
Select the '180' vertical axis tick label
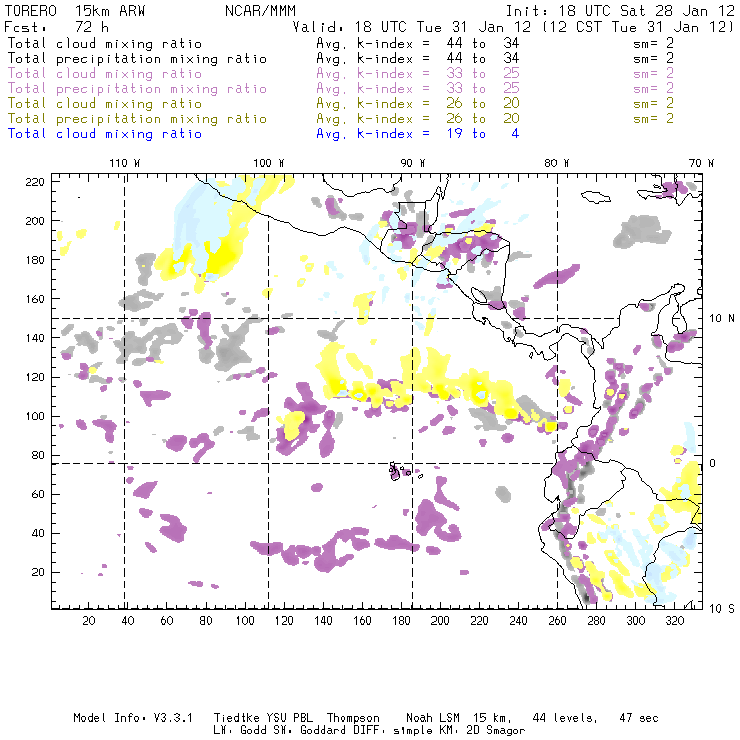[x=35, y=260]
